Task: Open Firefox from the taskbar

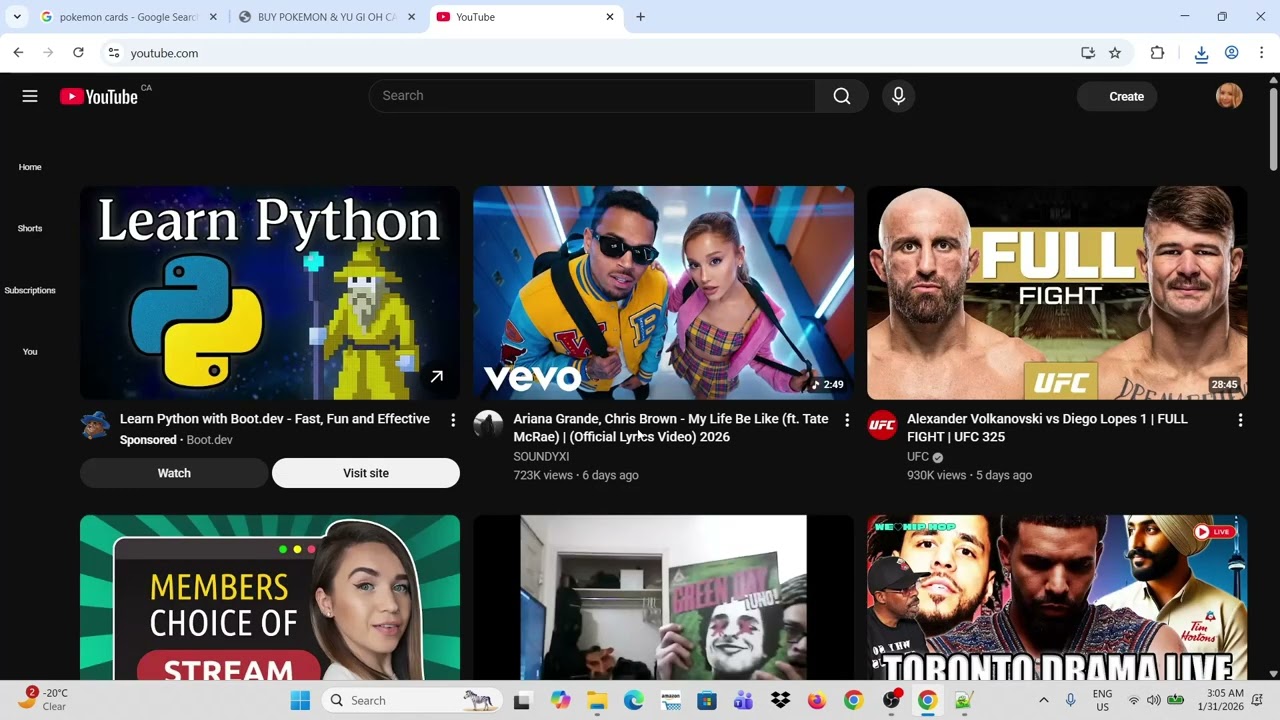Action: [817, 700]
